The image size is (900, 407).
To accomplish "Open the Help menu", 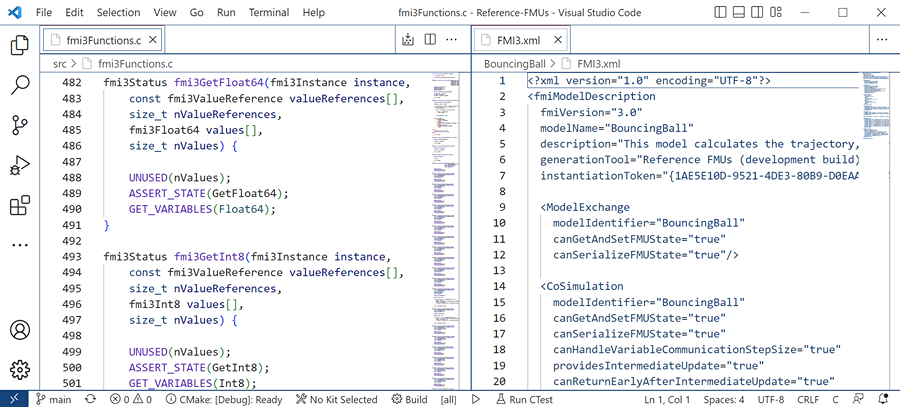I will click(x=313, y=12).
